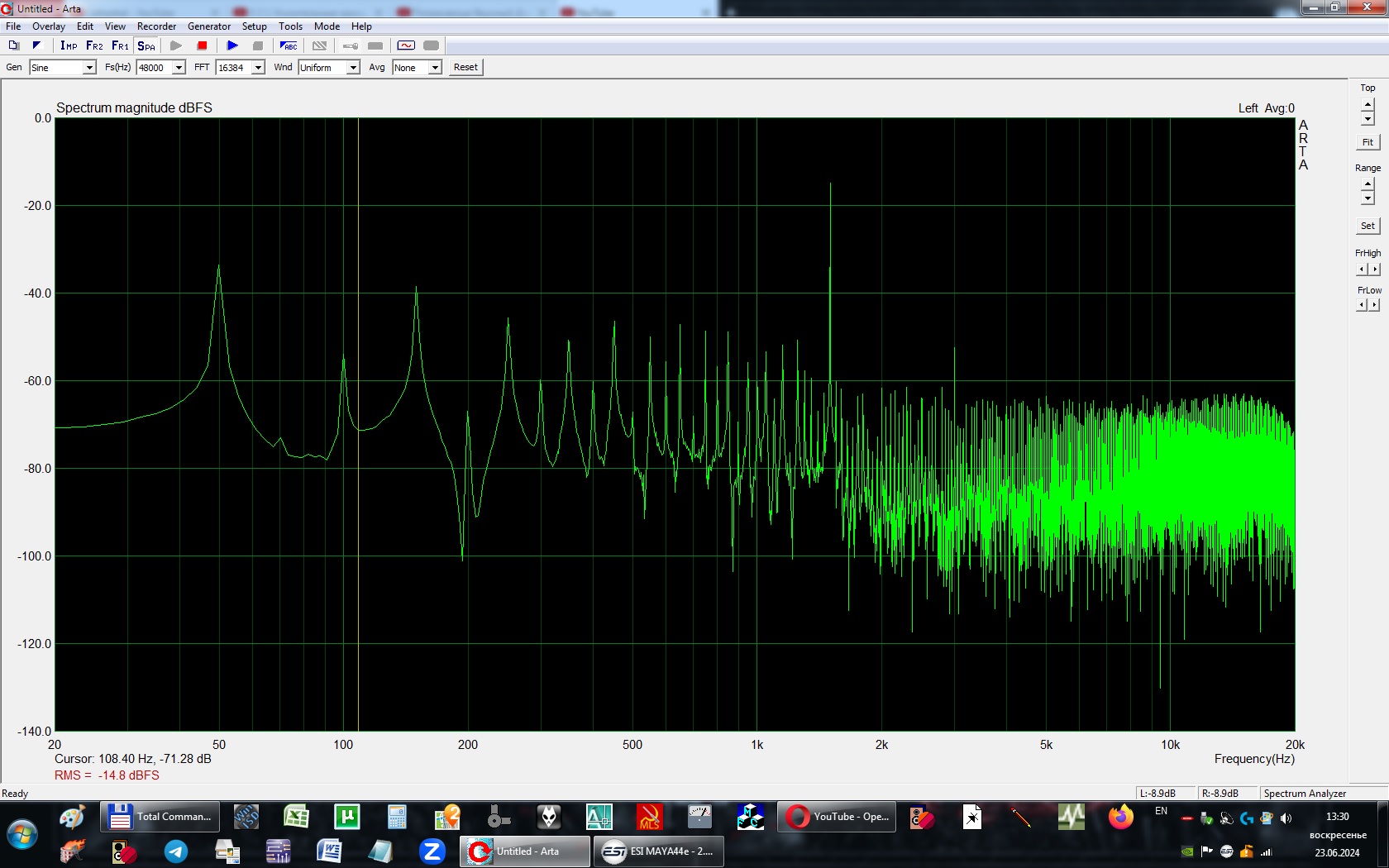Open the Edit menu
Viewport: 1389px width, 868px height.
pyautogui.click(x=85, y=26)
